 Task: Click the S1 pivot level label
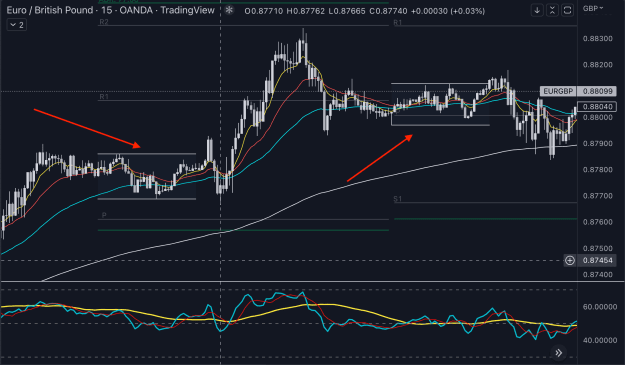[x=397, y=199]
